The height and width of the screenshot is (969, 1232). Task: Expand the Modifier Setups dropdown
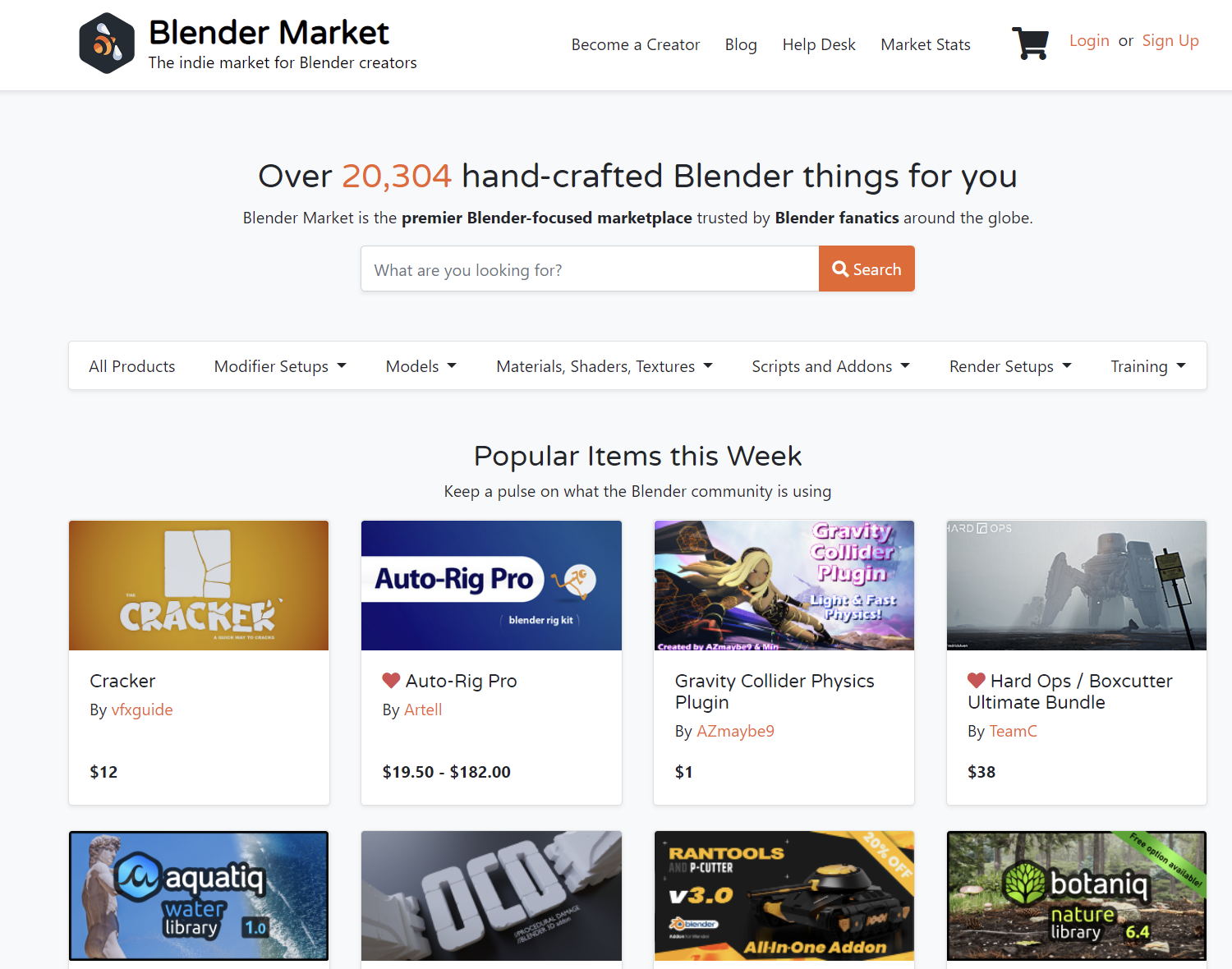tap(280, 366)
